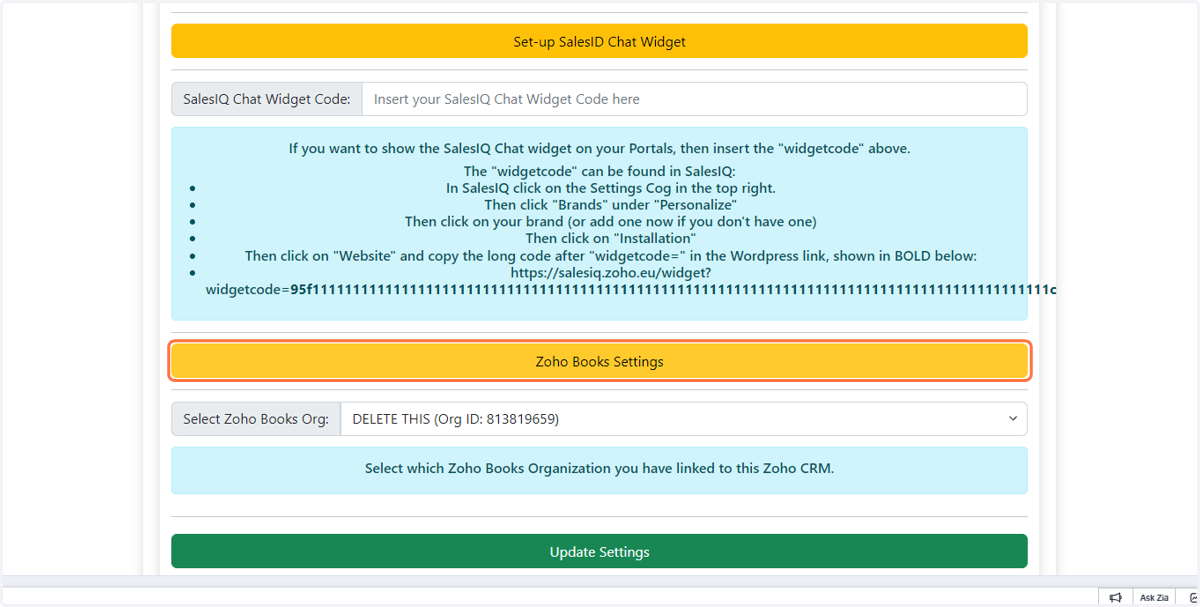Open the Zoho Books Settings section
The height and width of the screenshot is (607, 1200).
599,361
